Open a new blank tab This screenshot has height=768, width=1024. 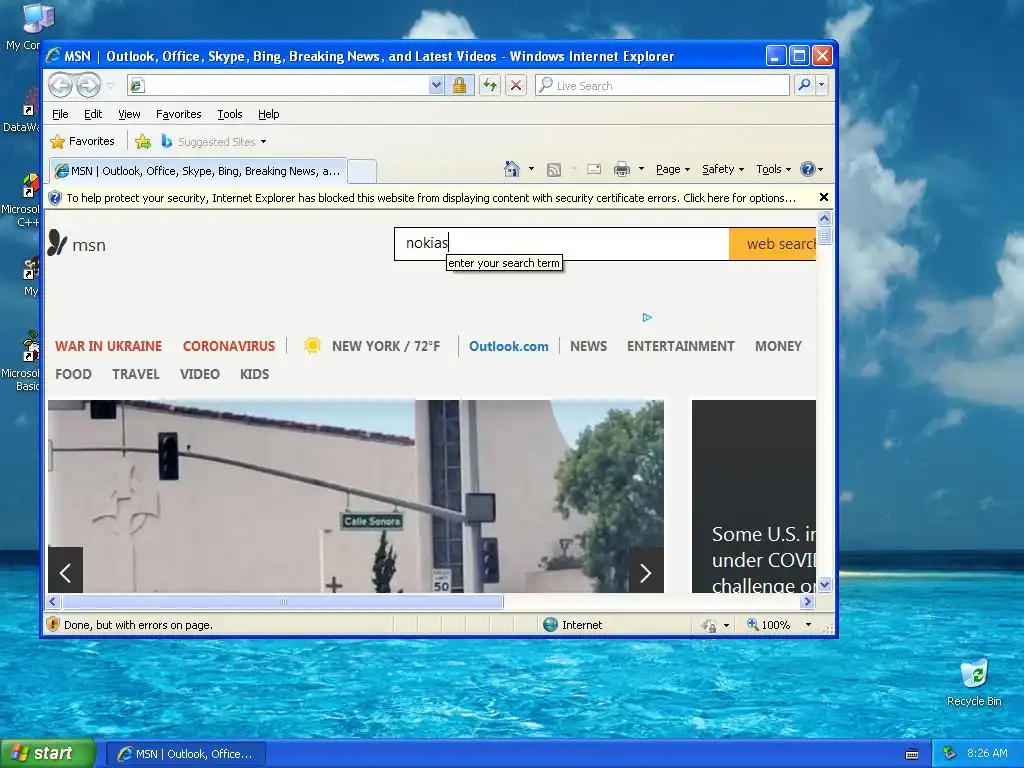[362, 171]
